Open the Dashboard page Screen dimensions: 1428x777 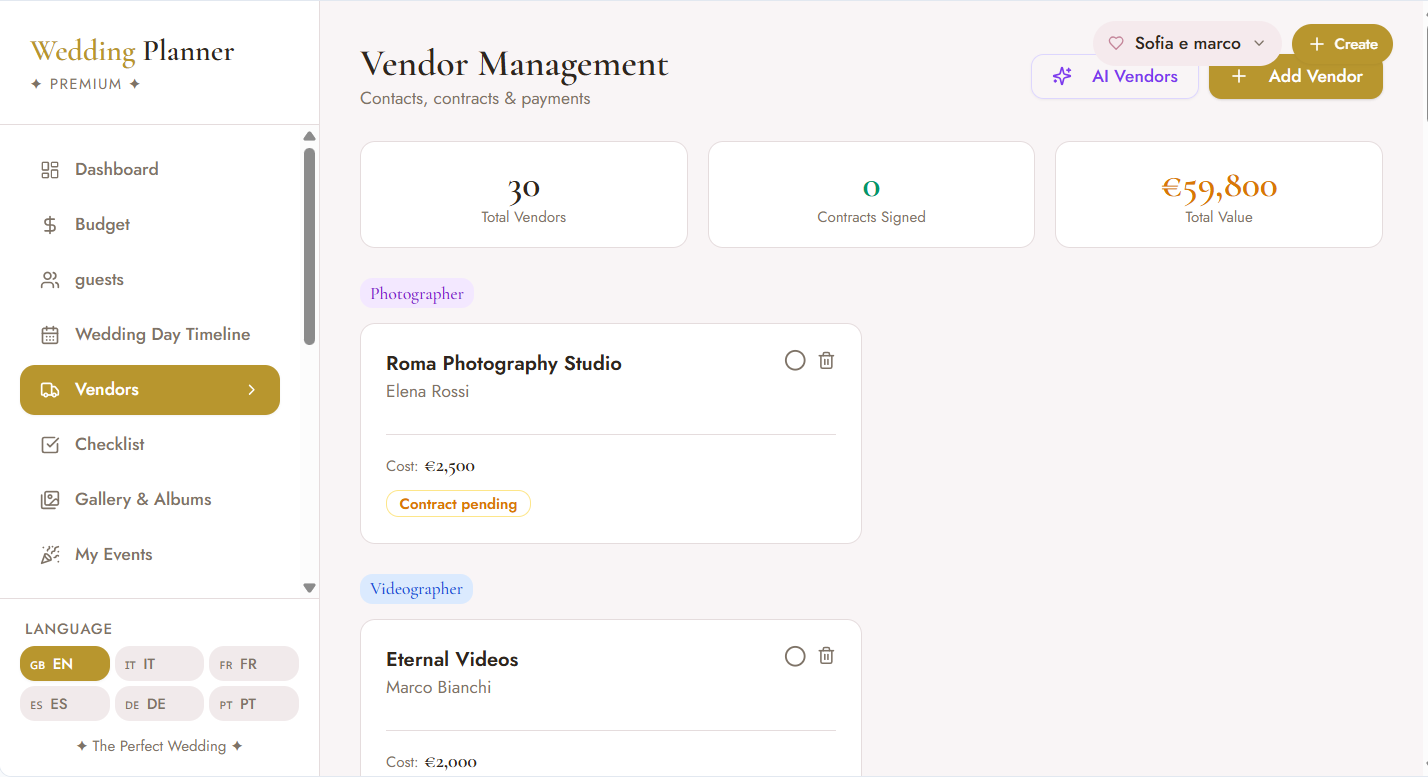[150, 170]
